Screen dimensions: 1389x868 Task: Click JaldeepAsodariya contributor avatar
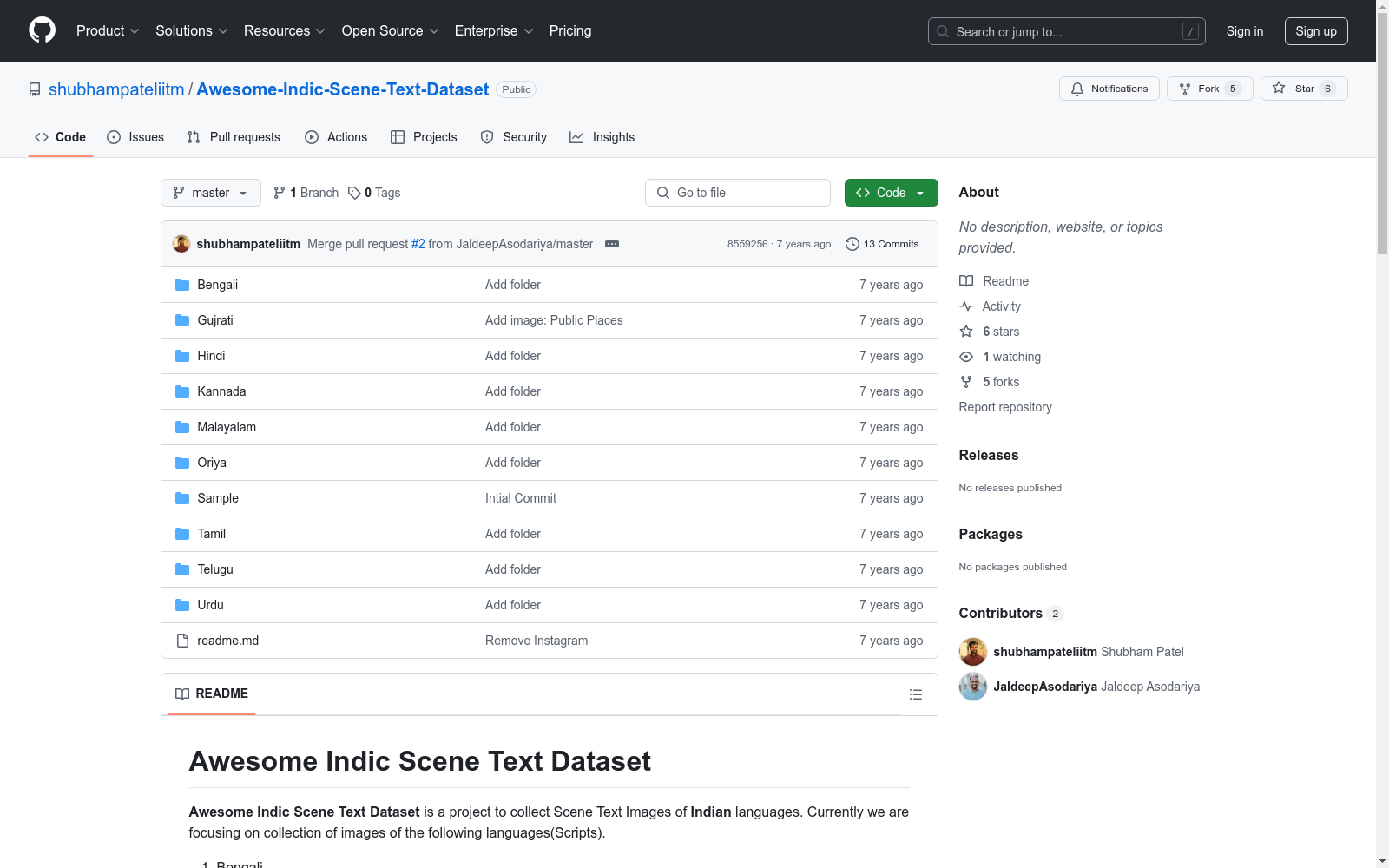pos(973,687)
